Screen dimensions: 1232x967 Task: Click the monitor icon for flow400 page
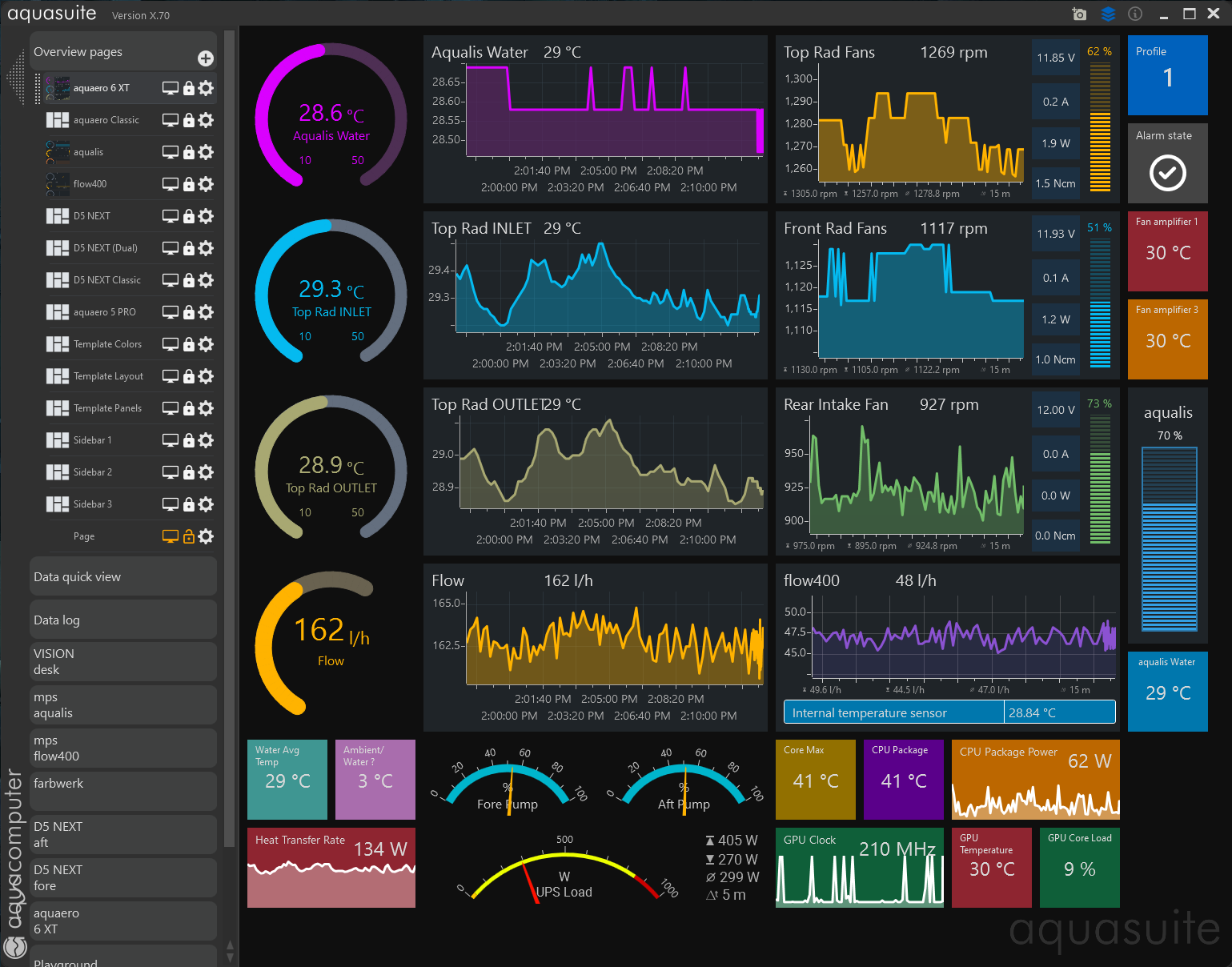[171, 184]
